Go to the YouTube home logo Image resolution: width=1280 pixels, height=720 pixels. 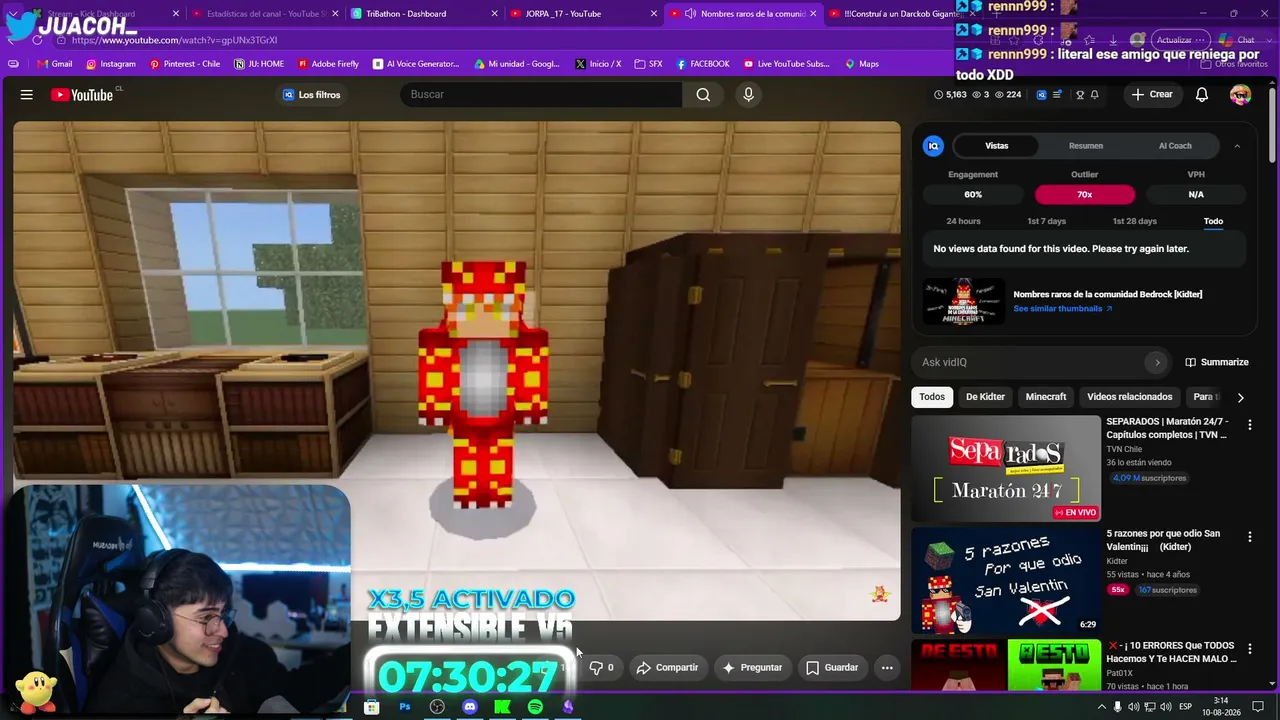click(82, 95)
